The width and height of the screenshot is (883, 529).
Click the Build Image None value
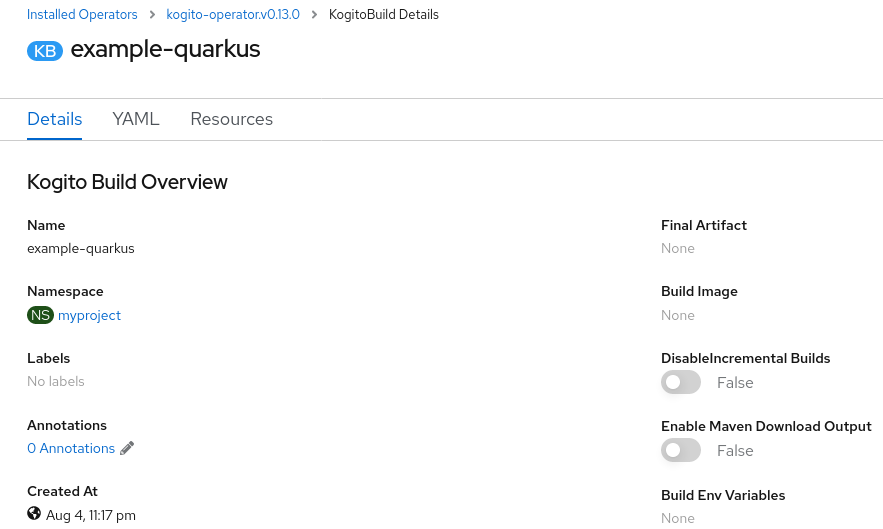[x=677, y=315]
